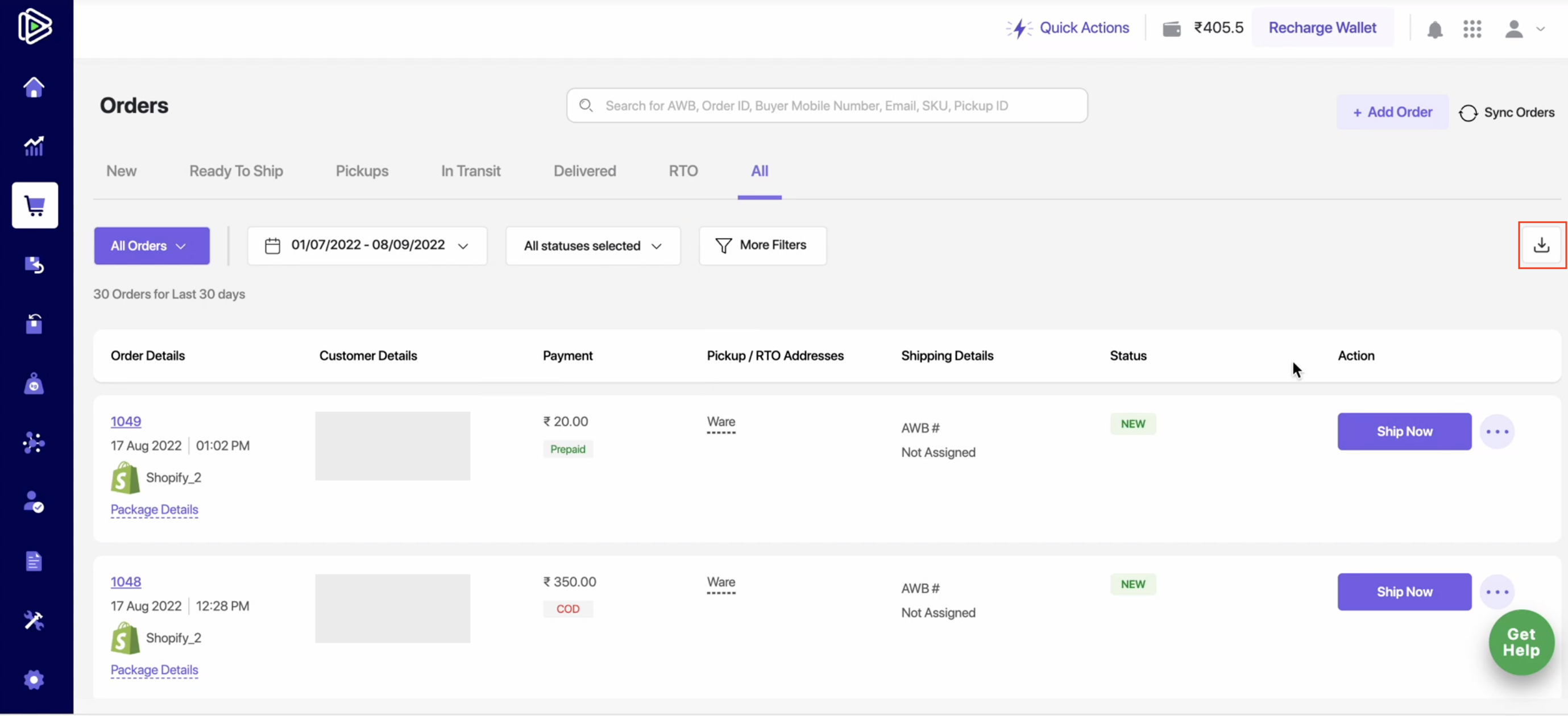Switch to the Delivered tab
Screen dimensions: 1568x716
[x=584, y=171]
